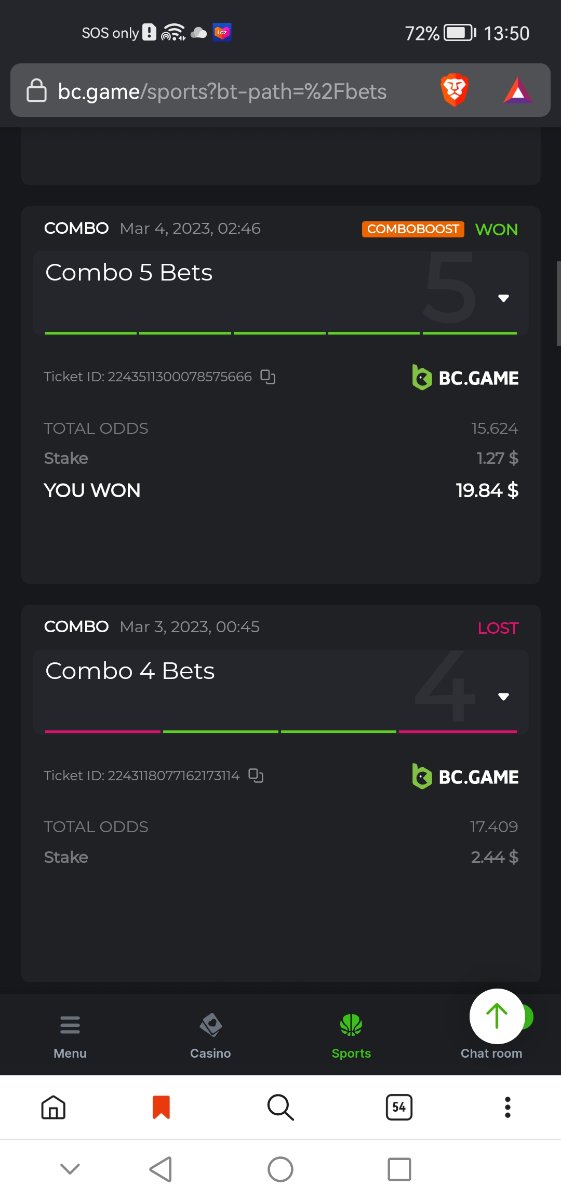This screenshot has width=561, height=1200.
Task: Tap the Android back triangle button
Action: pyautogui.click(x=161, y=1168)
